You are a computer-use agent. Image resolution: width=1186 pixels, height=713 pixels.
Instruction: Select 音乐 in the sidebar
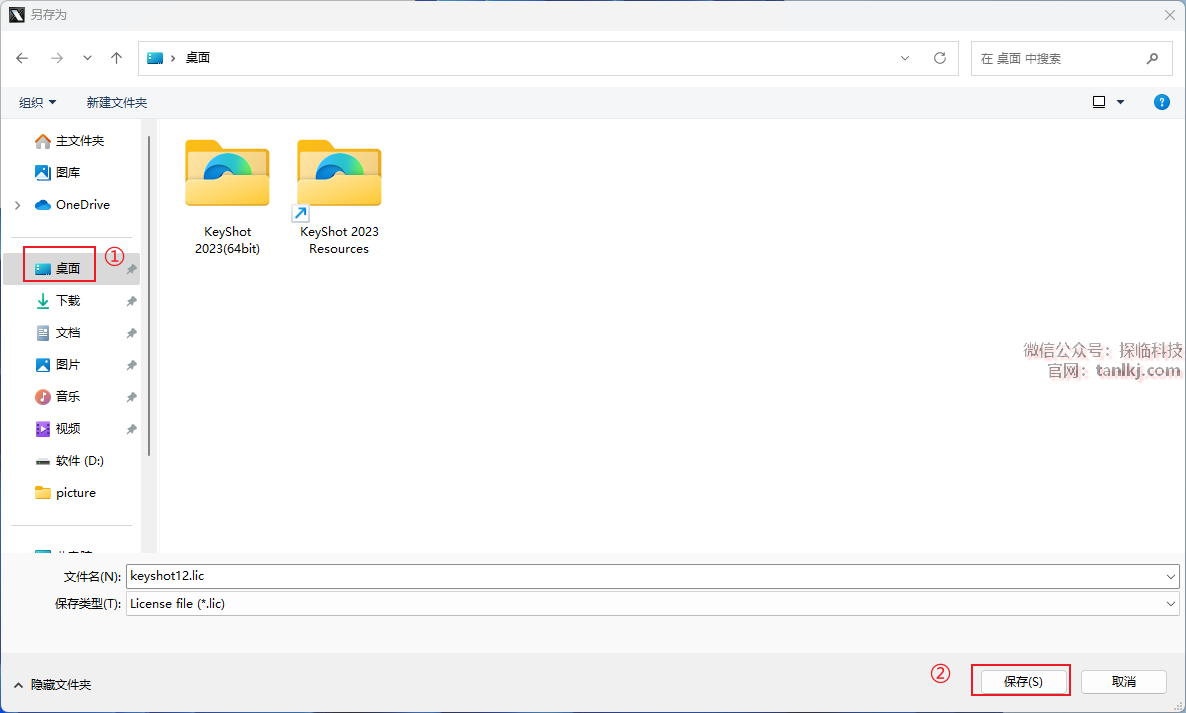[58, 396]
